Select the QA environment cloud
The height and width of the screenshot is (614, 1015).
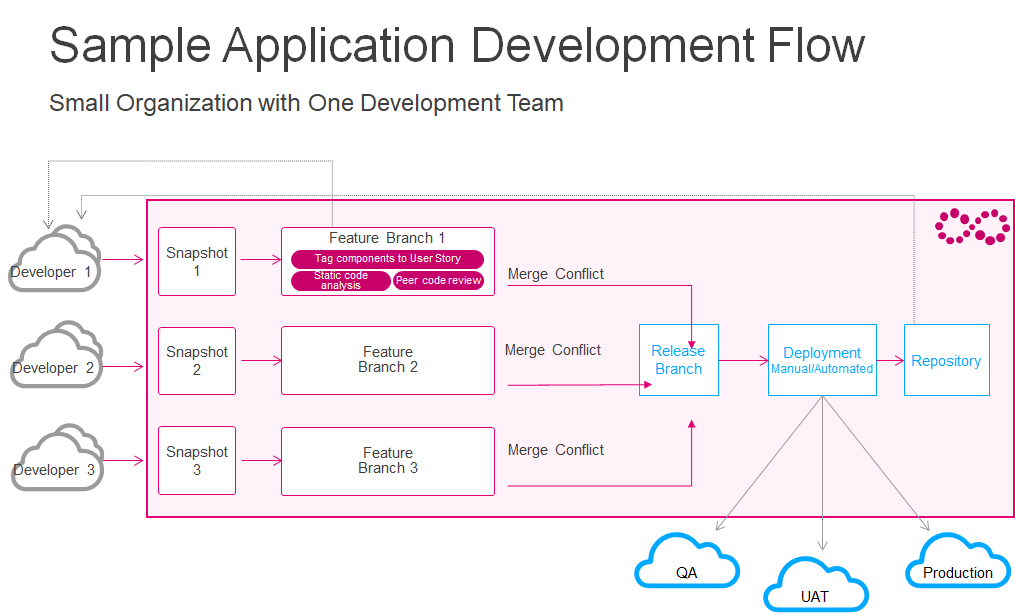(x=687, y=560)
